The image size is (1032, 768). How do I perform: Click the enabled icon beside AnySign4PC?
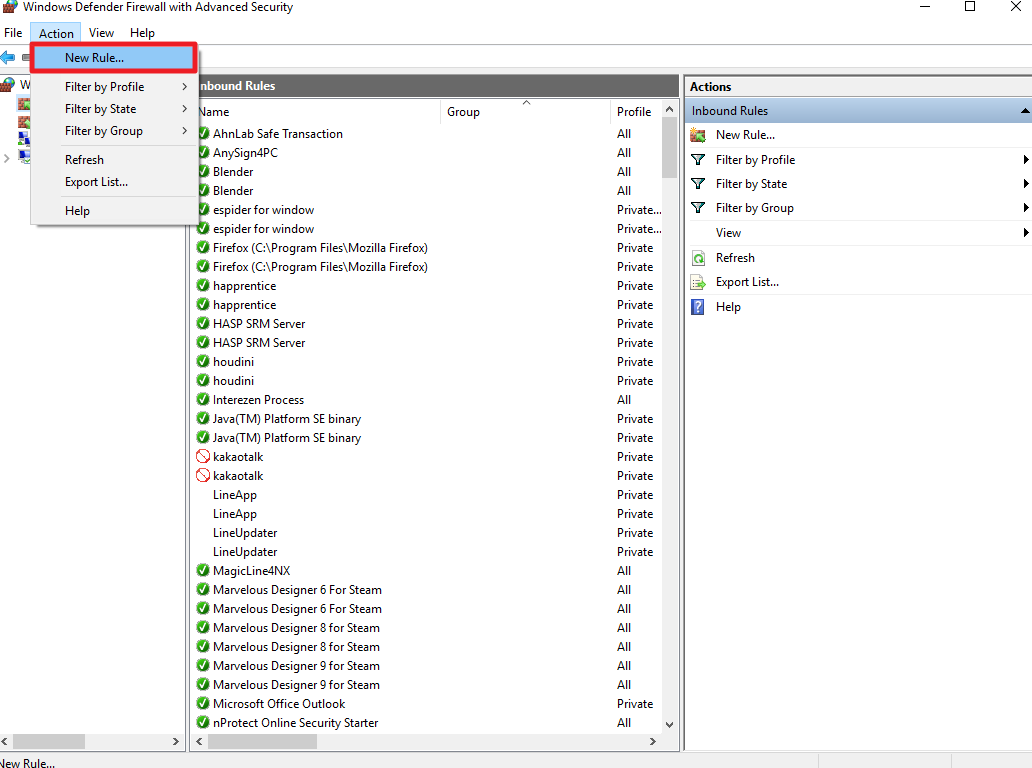pyautogui.click(x=203, y=153)
